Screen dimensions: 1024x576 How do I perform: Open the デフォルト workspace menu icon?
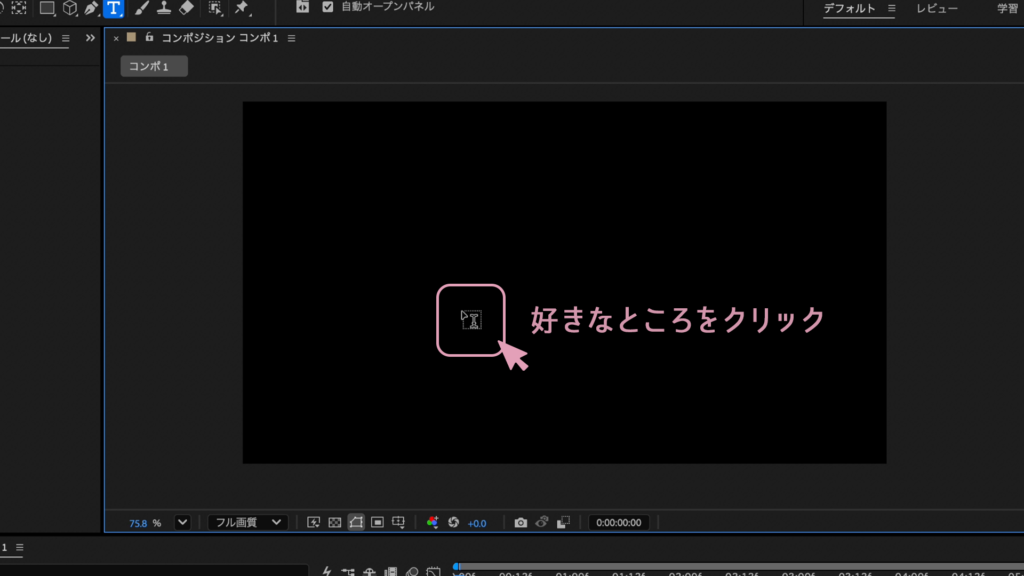pyautogui.click(x=891, y=8)
